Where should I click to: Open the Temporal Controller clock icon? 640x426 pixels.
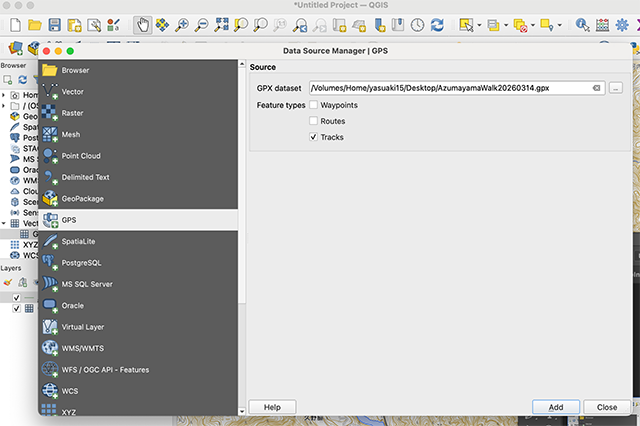[417, 25]
